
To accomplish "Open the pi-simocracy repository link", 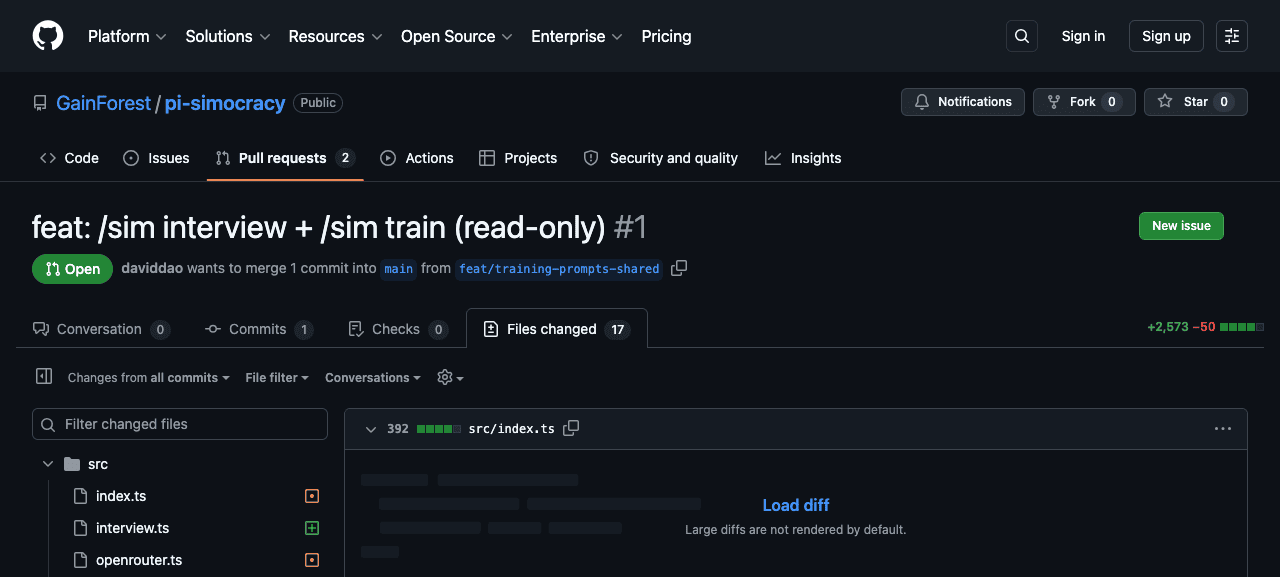I will click(225, 103).
